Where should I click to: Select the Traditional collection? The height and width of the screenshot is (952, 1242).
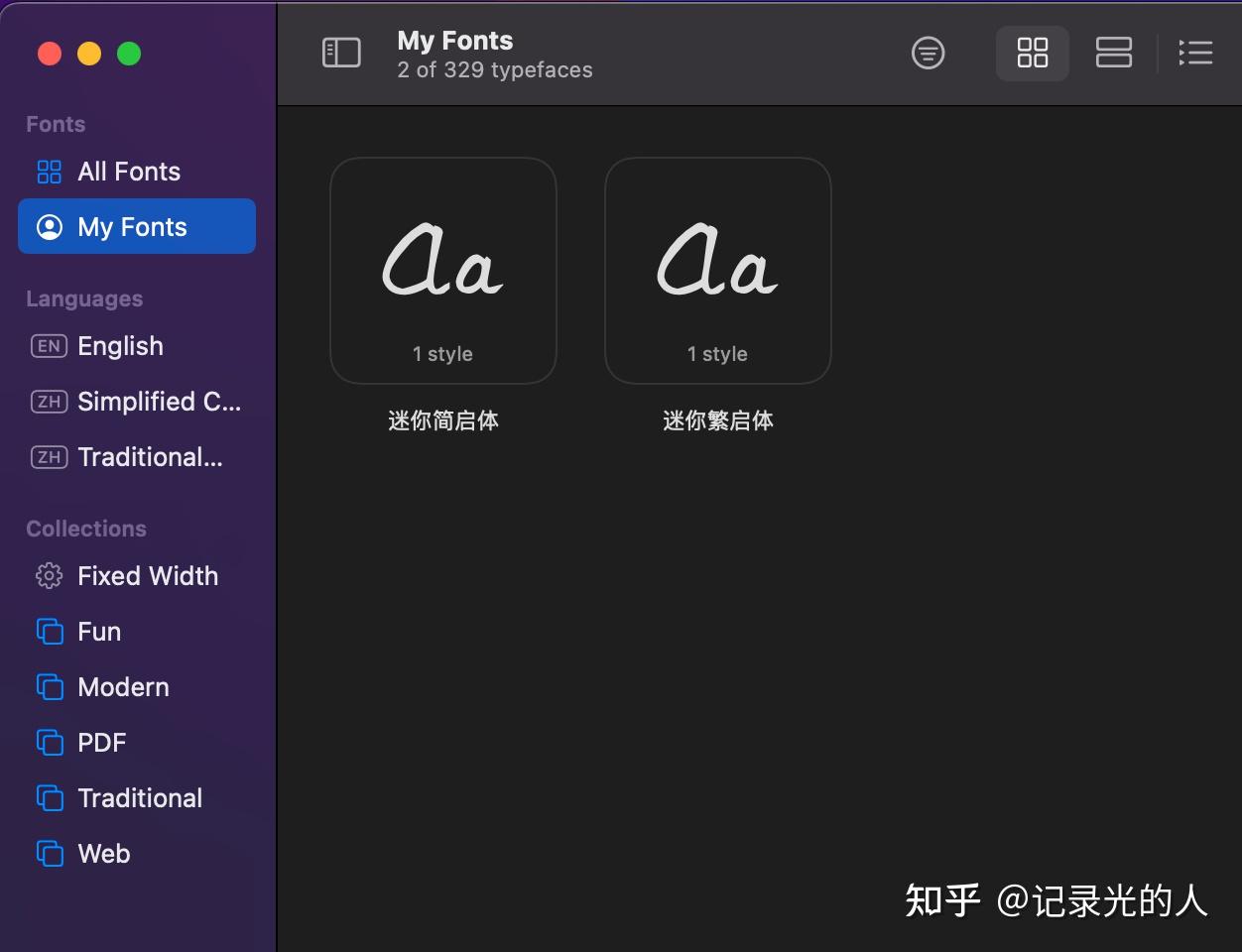(139, 797)
